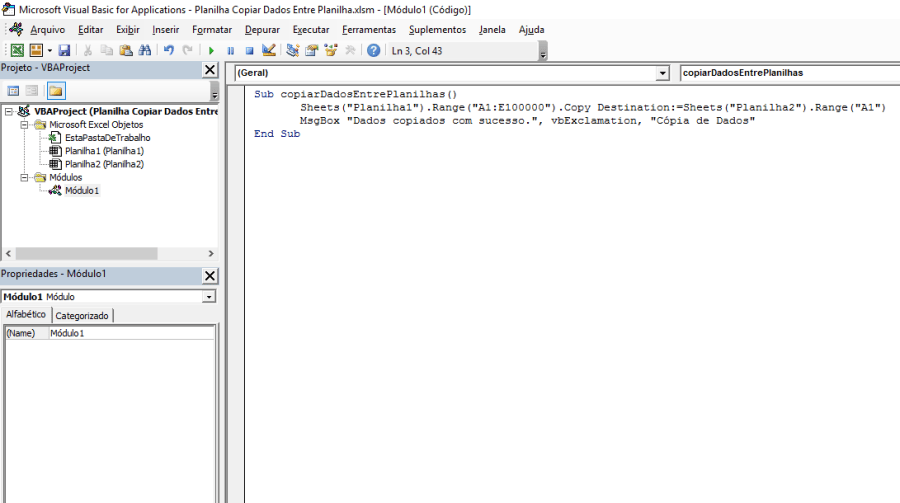900x503 pixels.
Task: Open the Depurar menu
Action: pyautogui.click(x=262, y=30)
